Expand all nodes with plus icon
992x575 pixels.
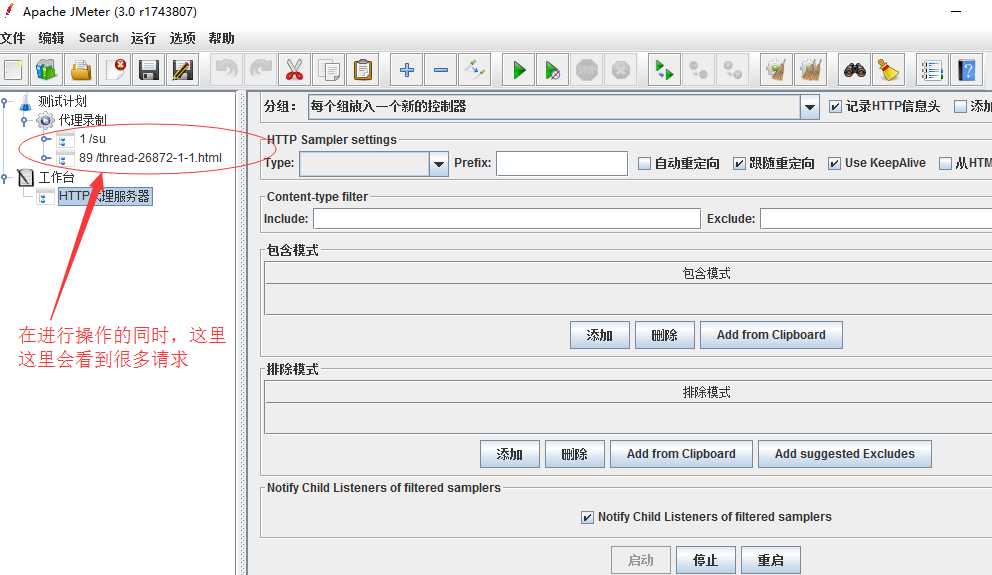pos(407,70)
